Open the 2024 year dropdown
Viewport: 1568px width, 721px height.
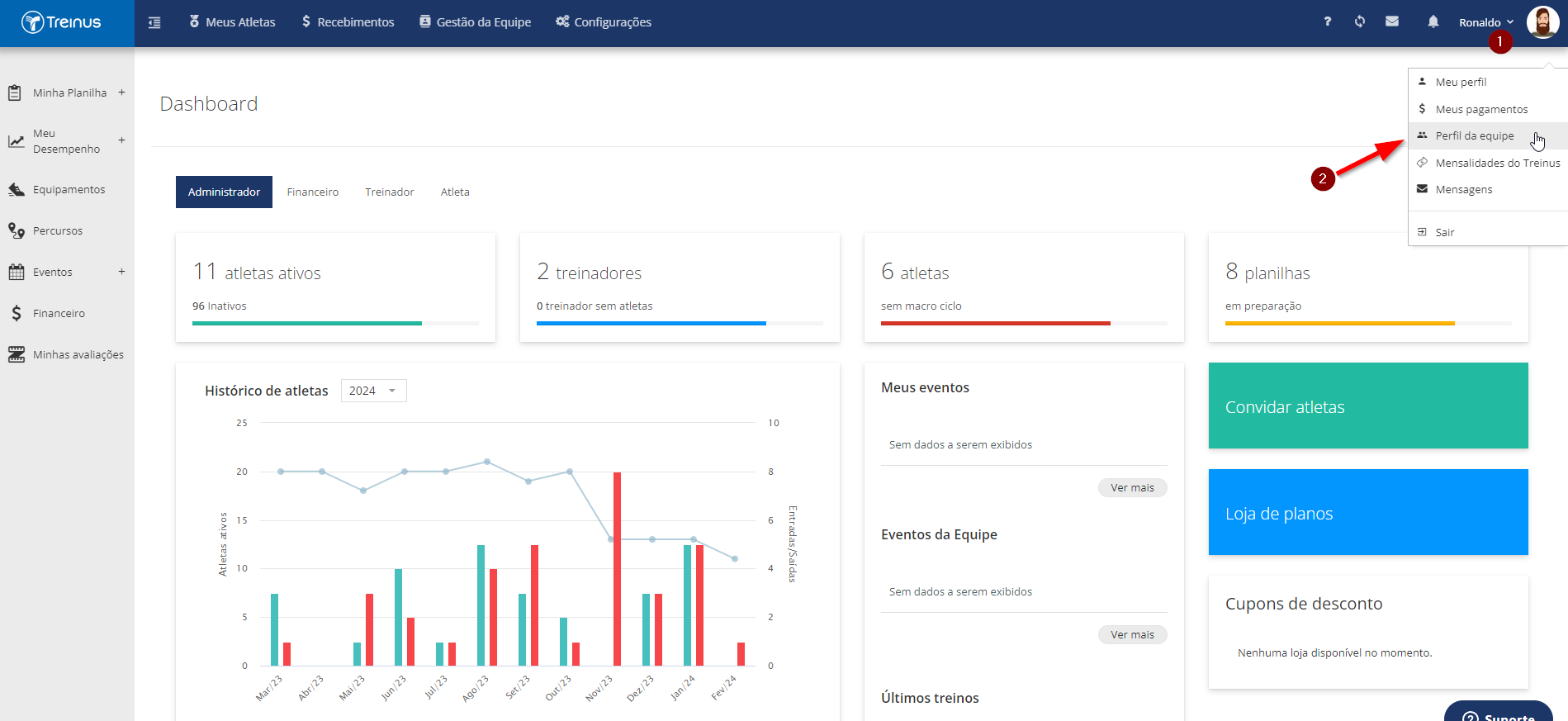coord(373,391)
